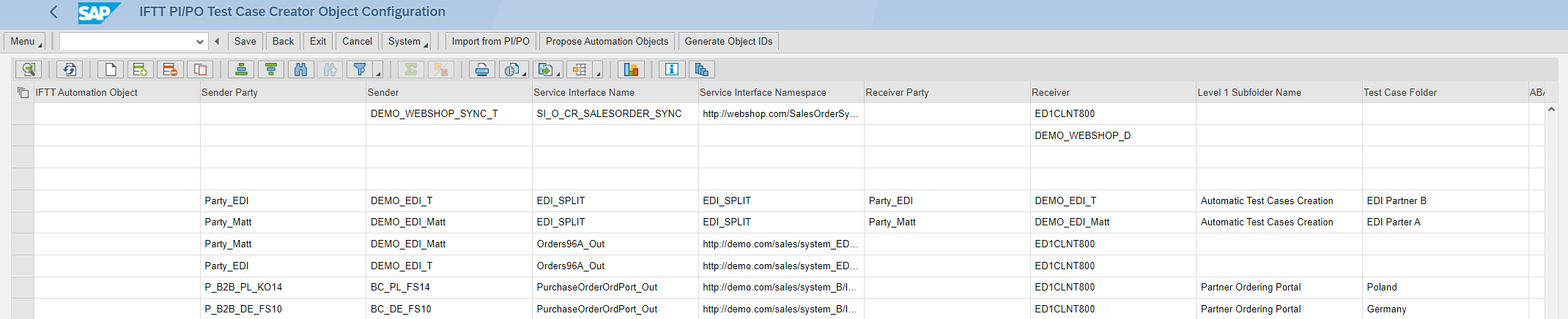Open the command field dropdown
The width and height of the screenshot is (1568, 319).
coord(199,42)
